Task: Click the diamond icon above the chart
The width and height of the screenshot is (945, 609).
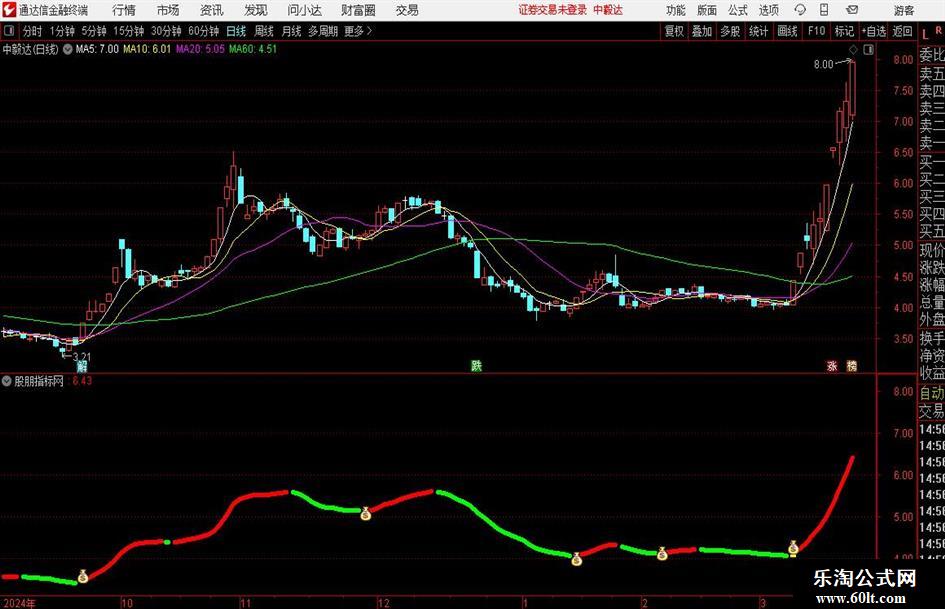Action: coord(853,49)
